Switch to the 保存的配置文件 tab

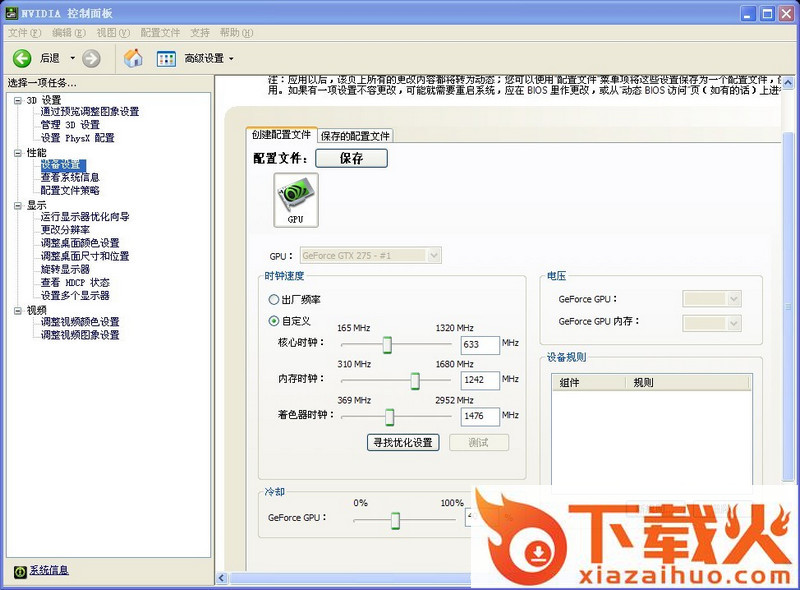(355, 136)
